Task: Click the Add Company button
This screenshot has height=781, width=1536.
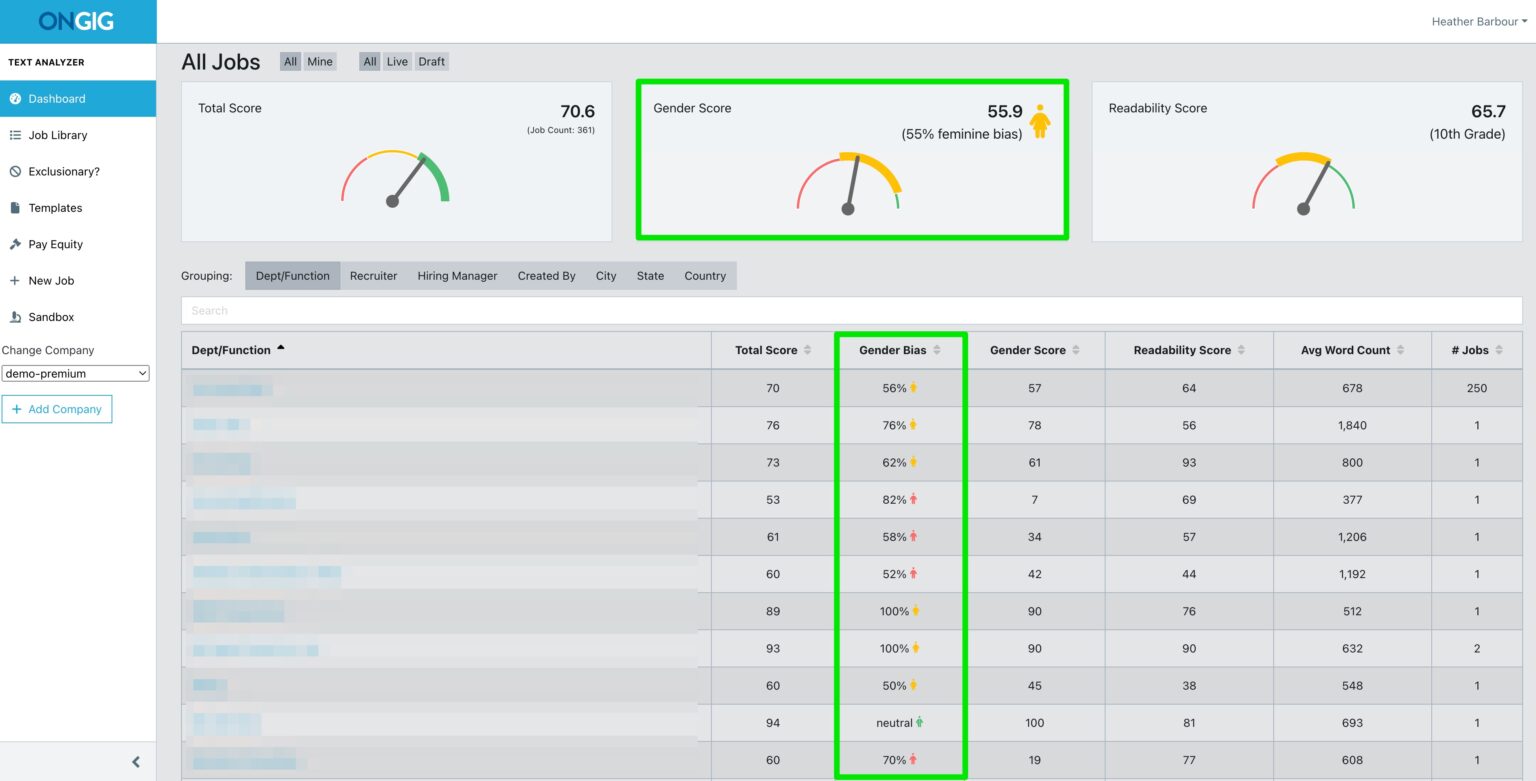Action: click(x=57, y=409)
